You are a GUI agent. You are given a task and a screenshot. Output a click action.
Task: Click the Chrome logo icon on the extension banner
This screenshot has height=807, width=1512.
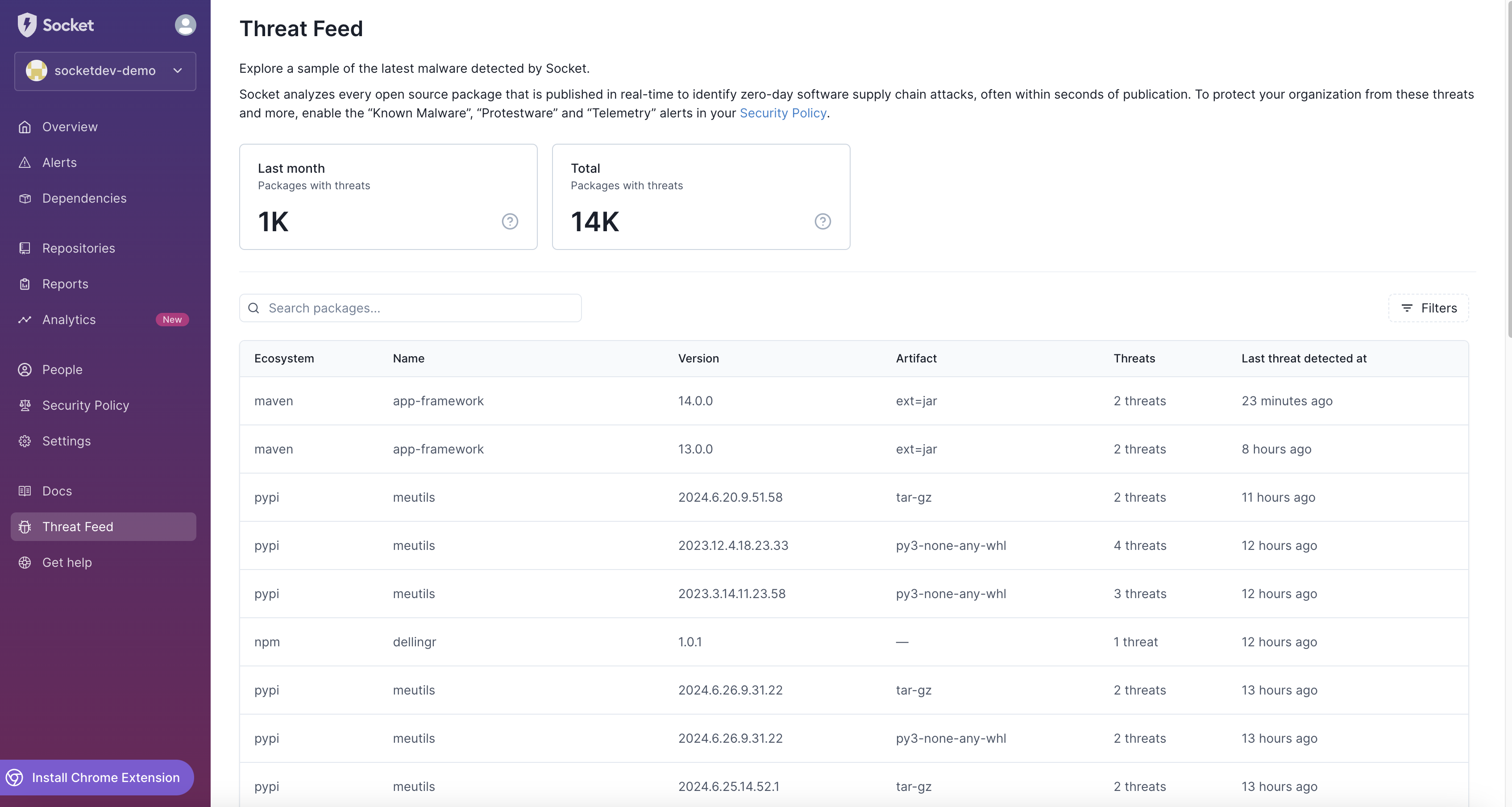(x=15, y=778)
